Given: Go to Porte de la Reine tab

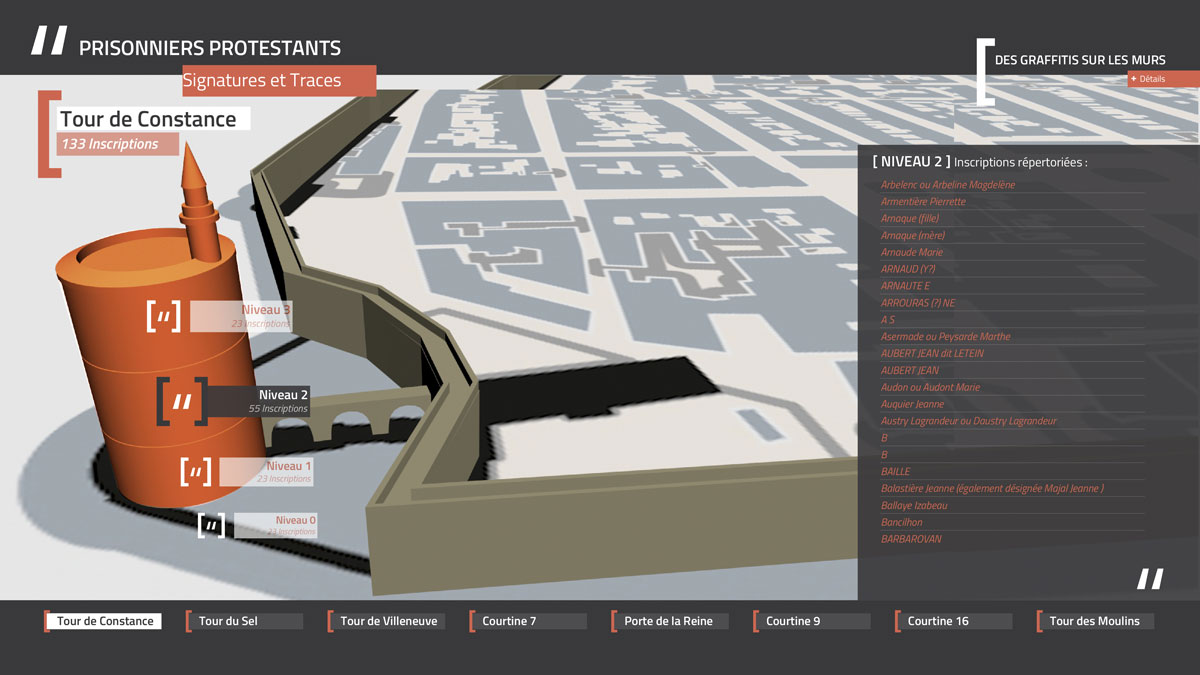Looking at the screenshot, I should (669, 621).
